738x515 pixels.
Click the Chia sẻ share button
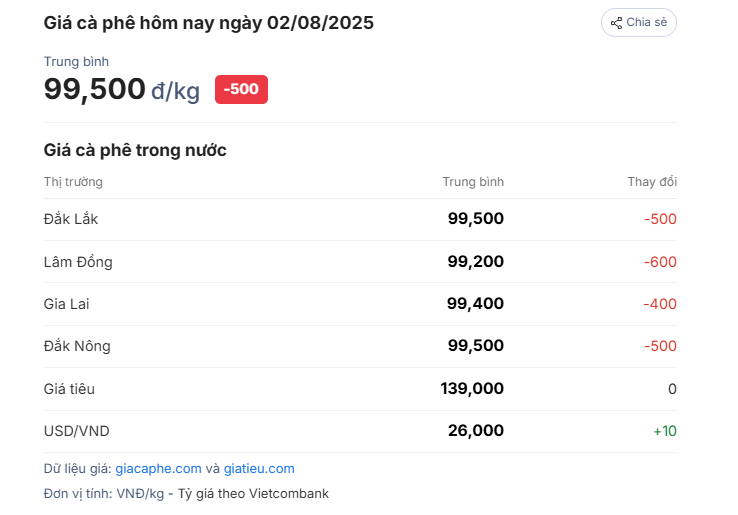click(x=639, y=23)
